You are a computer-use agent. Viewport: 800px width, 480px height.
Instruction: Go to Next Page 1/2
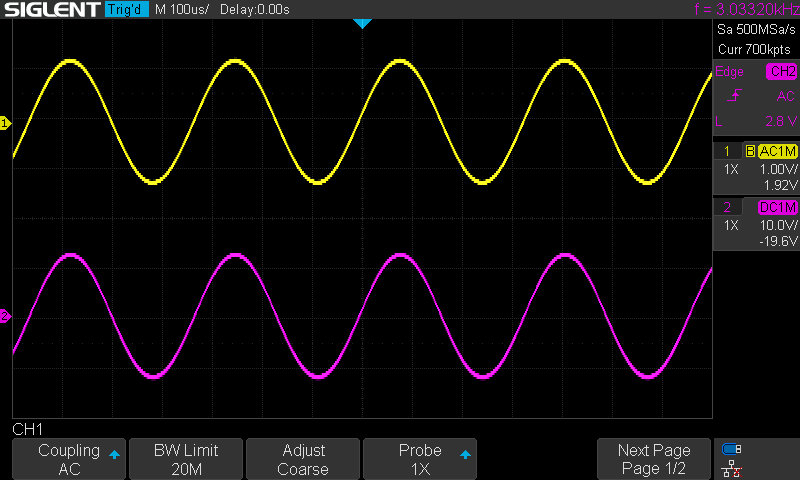[x=654, y=459]
